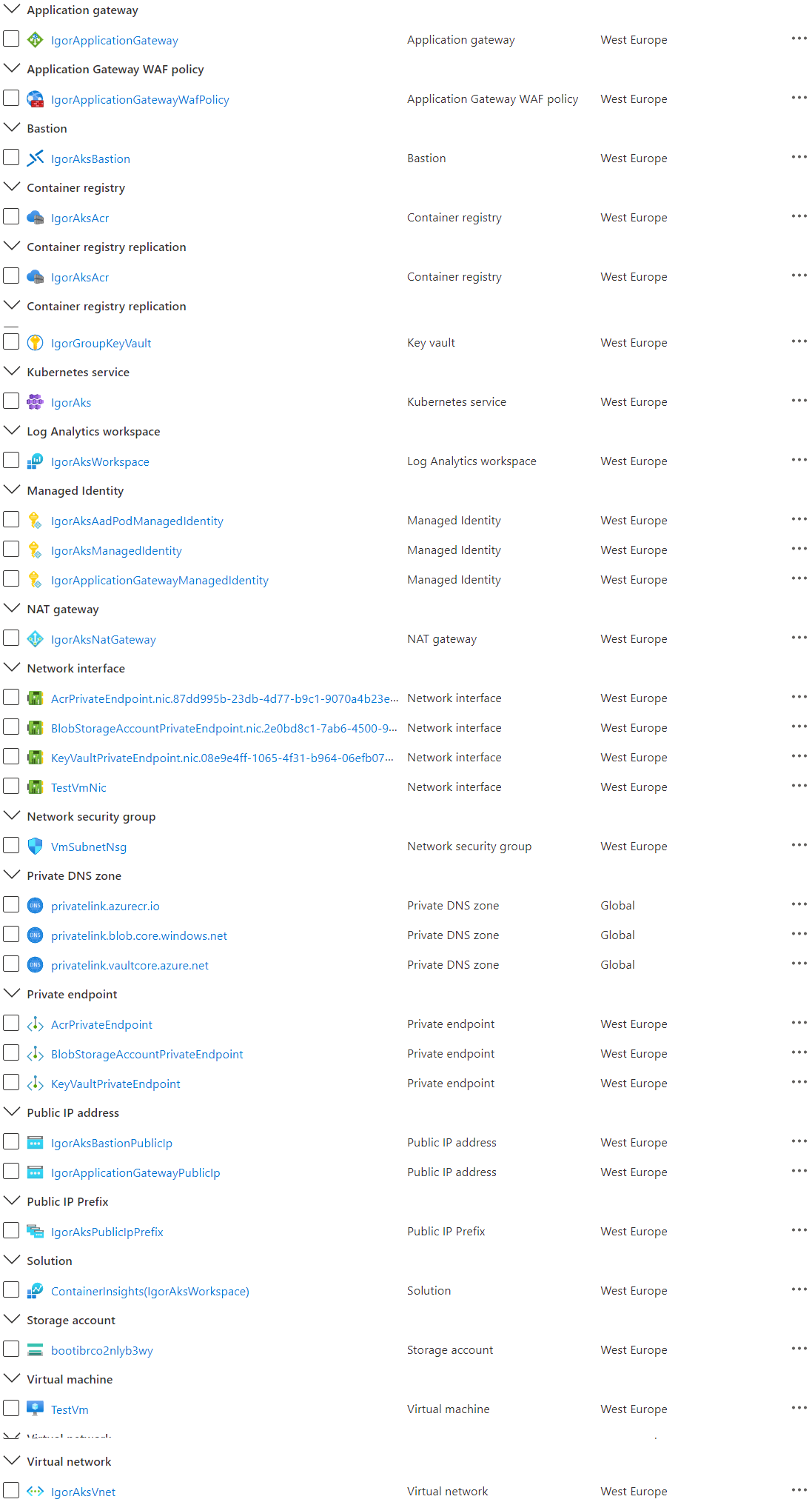Check the box for IgorGroupKeyVault
Screen dimensions: 812x1502
click(x=11, y=341)
